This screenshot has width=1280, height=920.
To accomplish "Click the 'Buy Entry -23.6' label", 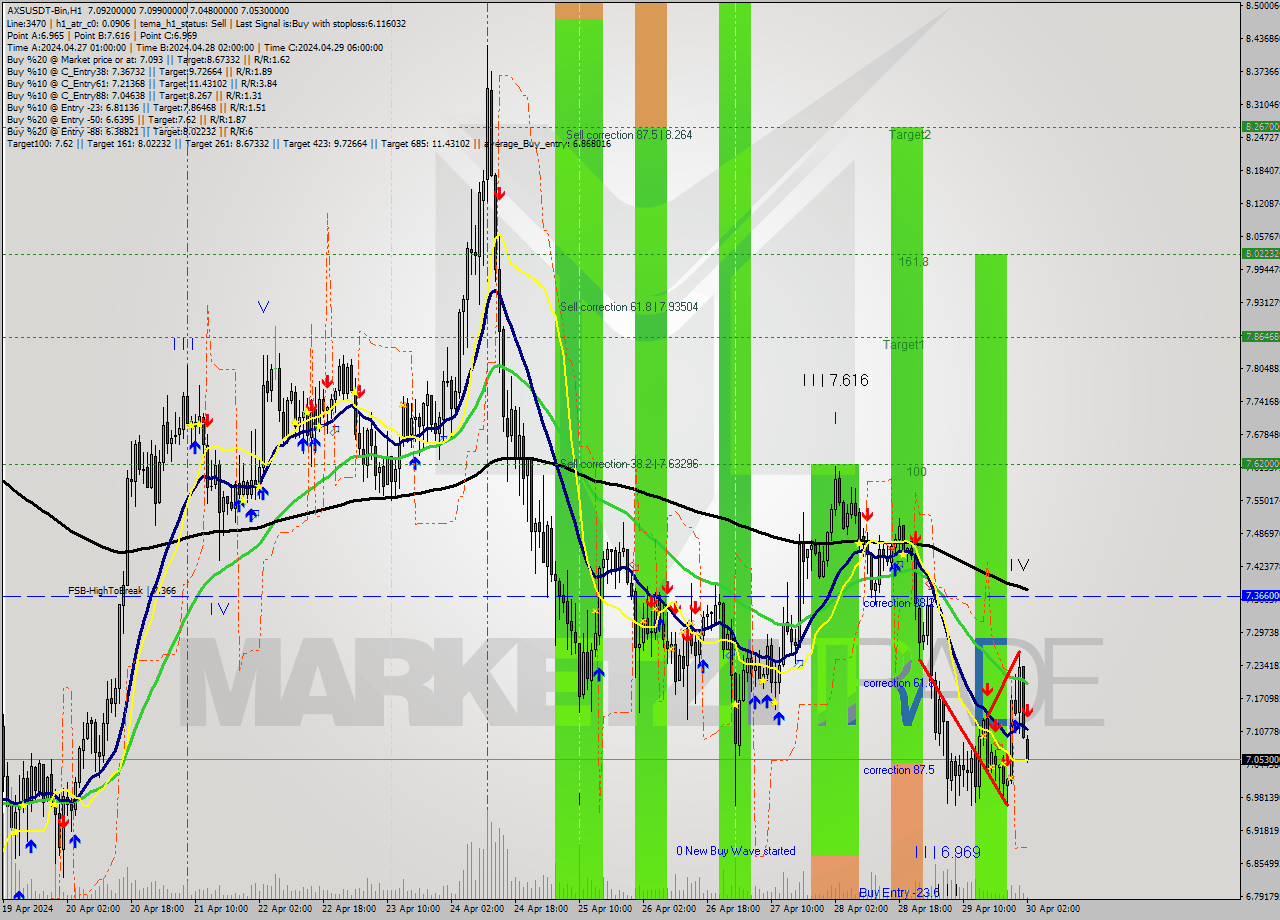I will pyautogui.click(x=899, y=893).
